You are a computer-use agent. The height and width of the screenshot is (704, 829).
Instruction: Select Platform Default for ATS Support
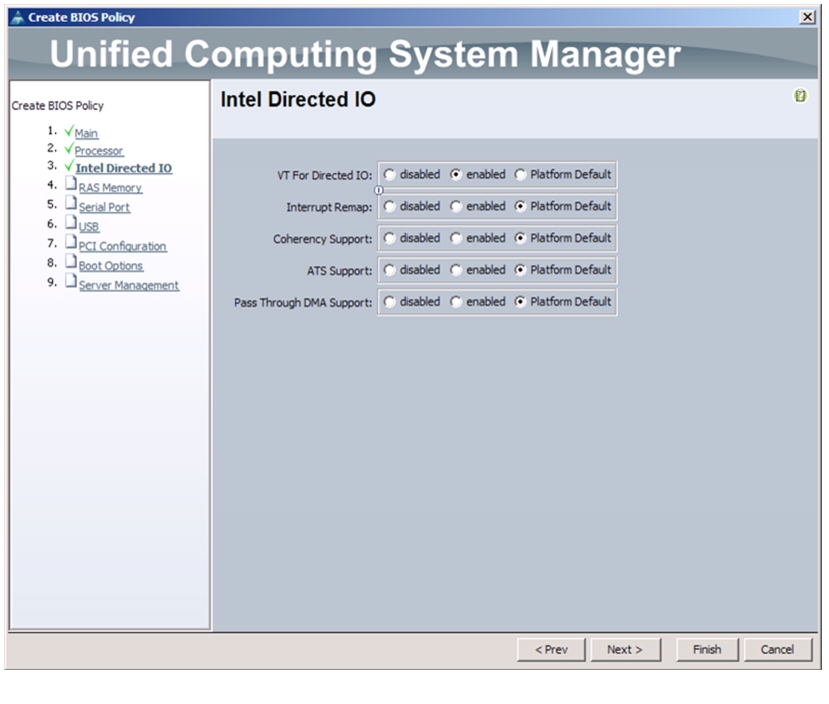coord(520,270)
